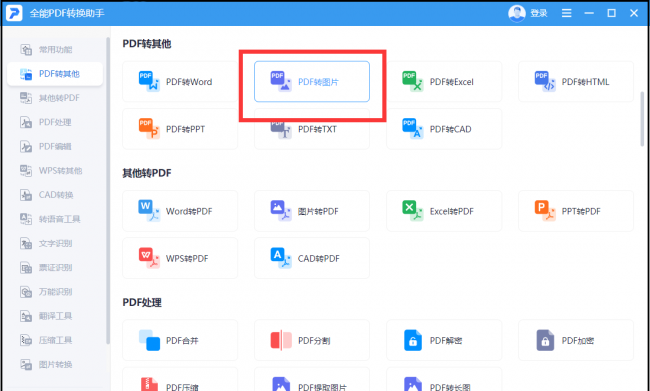Image resolution: width=650 pixels, height=391 pixels.
Task: Click the user avatar icon
Action: click(517, 13)
